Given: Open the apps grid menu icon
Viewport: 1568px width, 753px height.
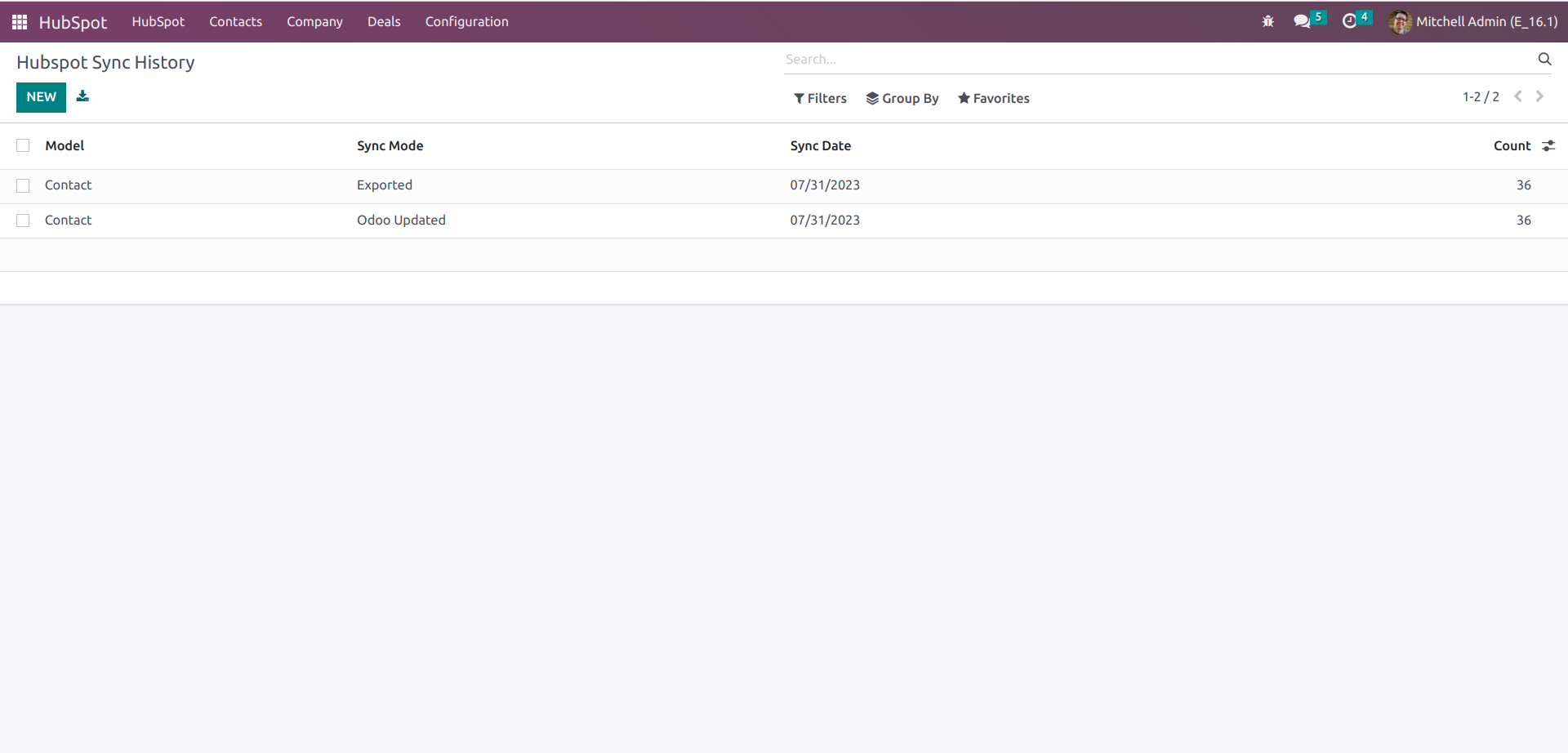Looking at the screenshot, I should (x=20, y=22).
